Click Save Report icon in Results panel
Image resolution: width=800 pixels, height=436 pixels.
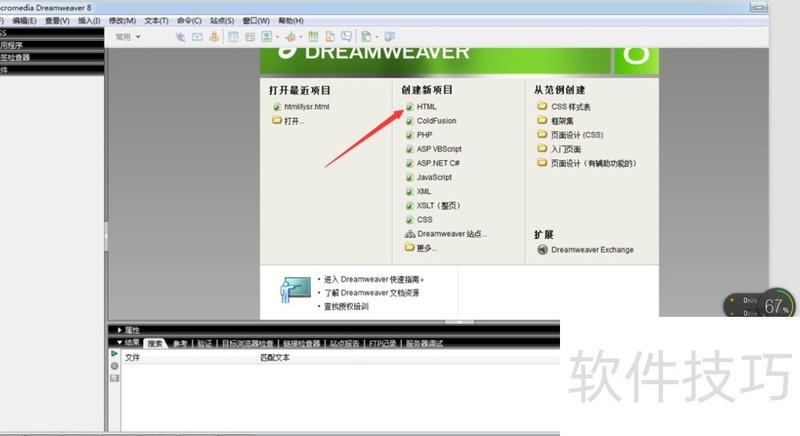114,378
